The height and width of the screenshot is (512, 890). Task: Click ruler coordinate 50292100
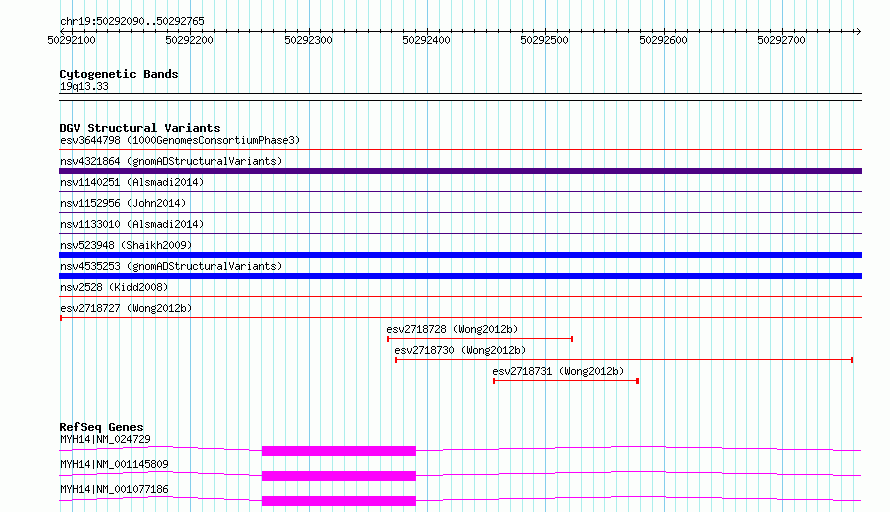point(72,40)
